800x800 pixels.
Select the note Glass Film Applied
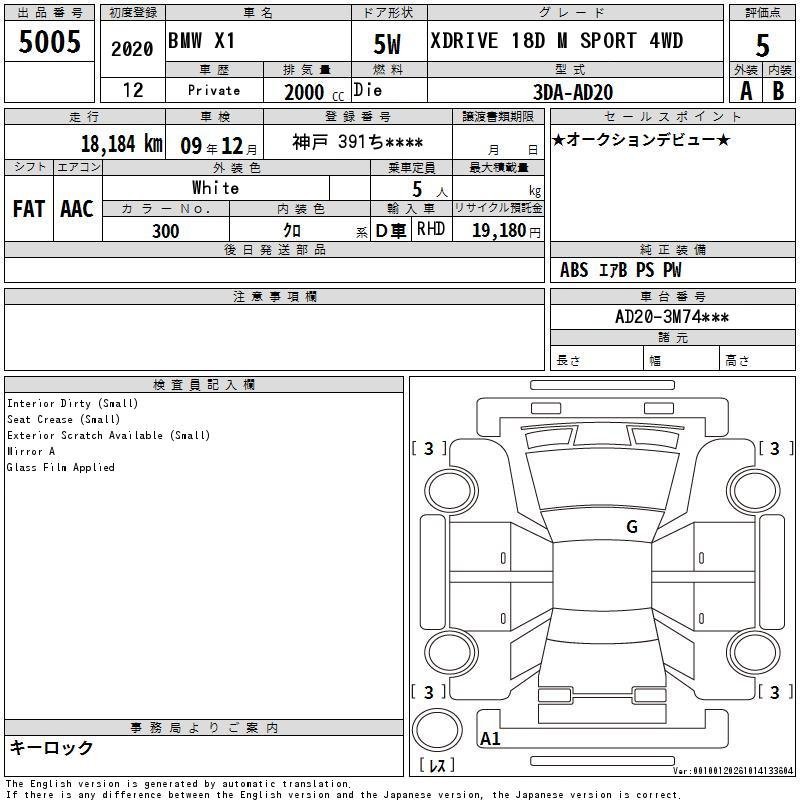coord(61,467)
